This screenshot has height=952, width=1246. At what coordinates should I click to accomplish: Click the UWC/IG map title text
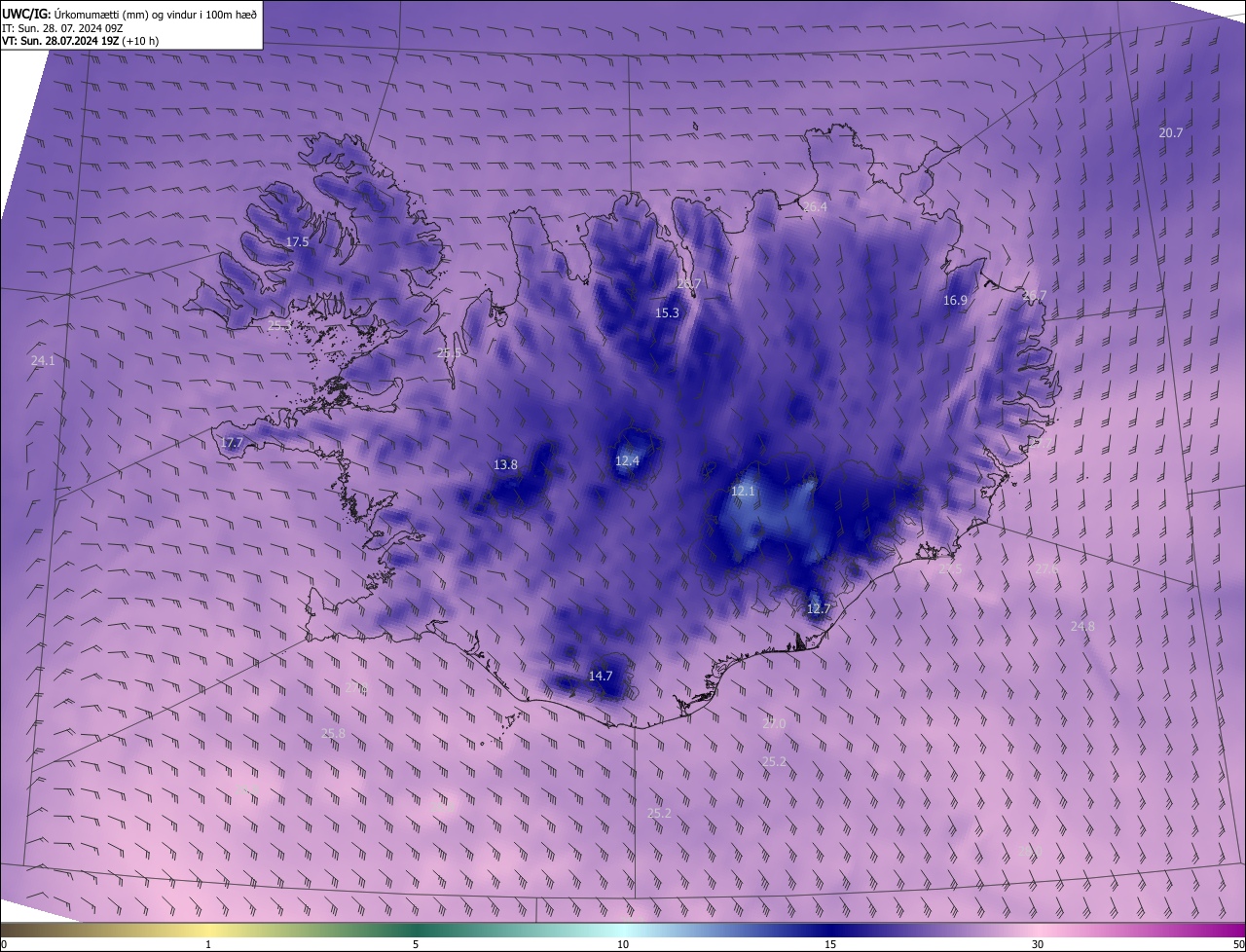(x=129, y=13)
